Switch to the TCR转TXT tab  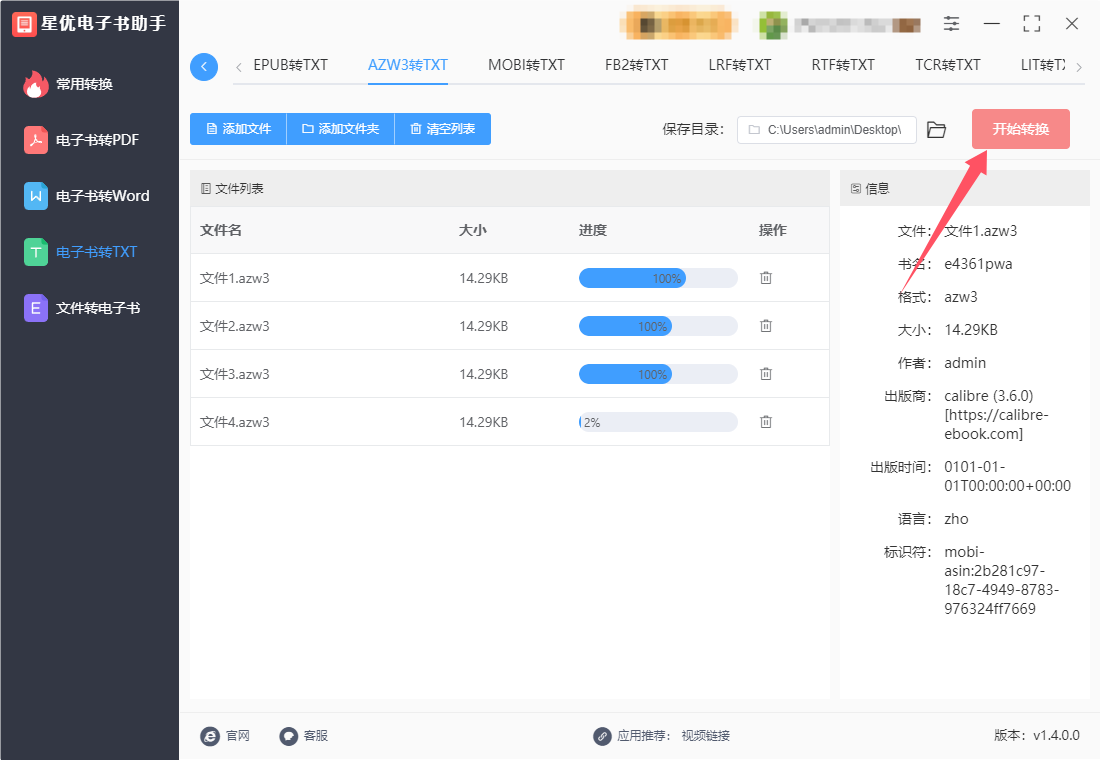pos(948,65)
